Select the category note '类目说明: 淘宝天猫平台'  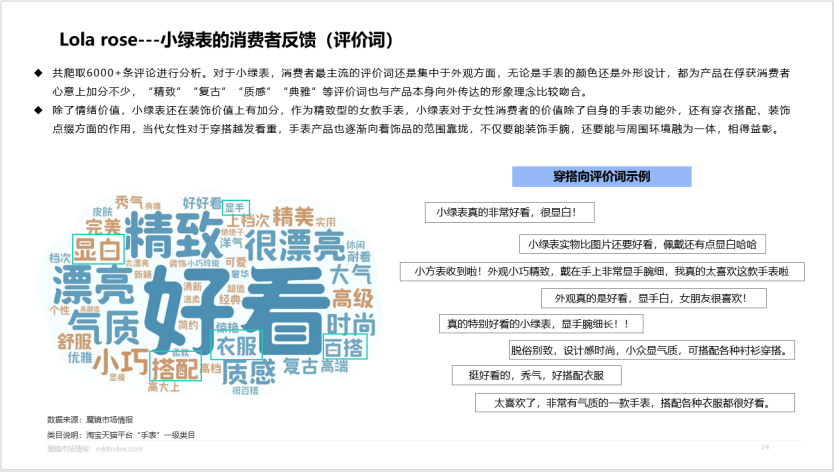[121, 435]
